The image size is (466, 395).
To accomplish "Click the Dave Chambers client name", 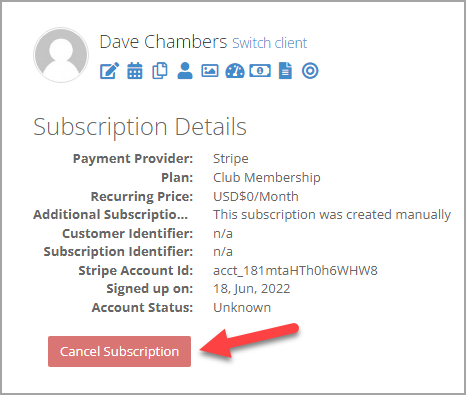I will click(163, 42).
